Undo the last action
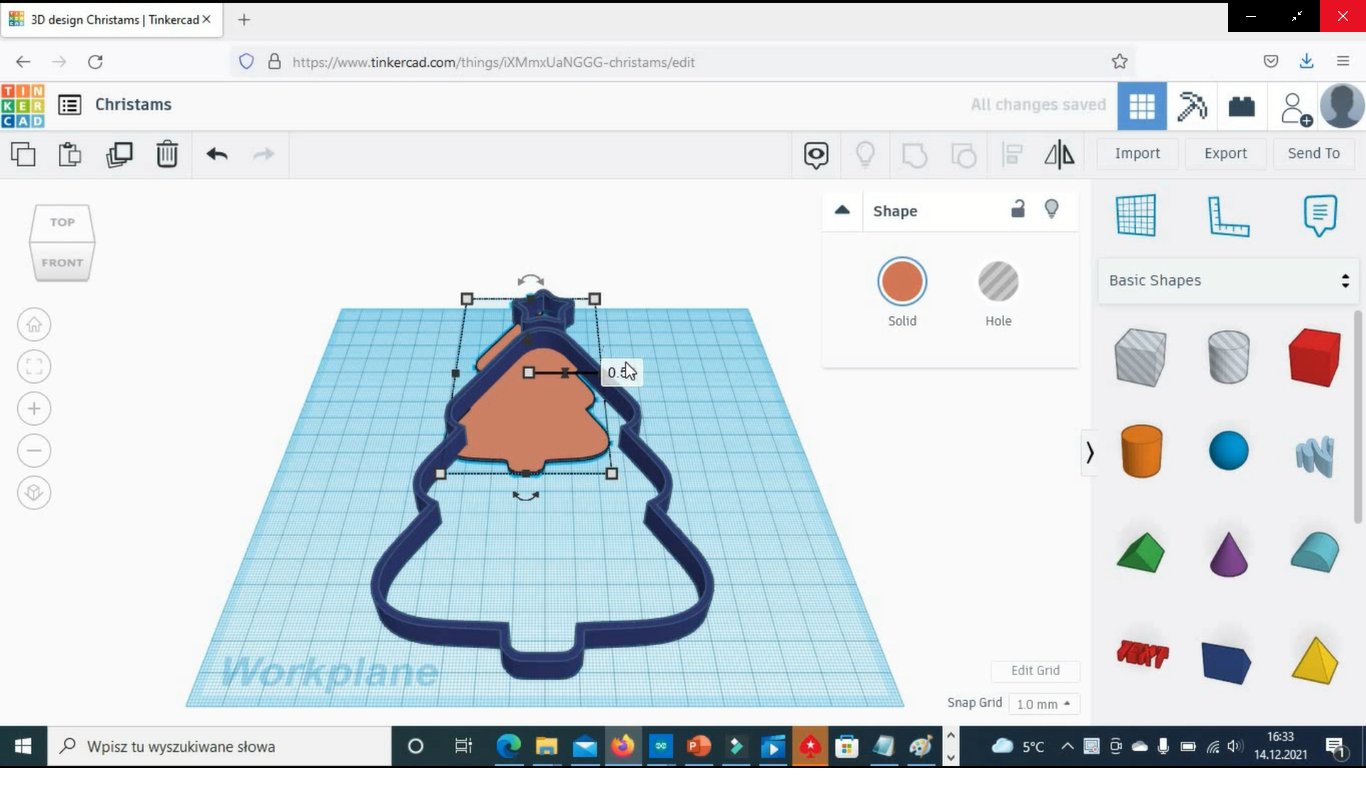The height and width of the screenshot is (799, 1366). pyautogui.click(x=217, y=154)
